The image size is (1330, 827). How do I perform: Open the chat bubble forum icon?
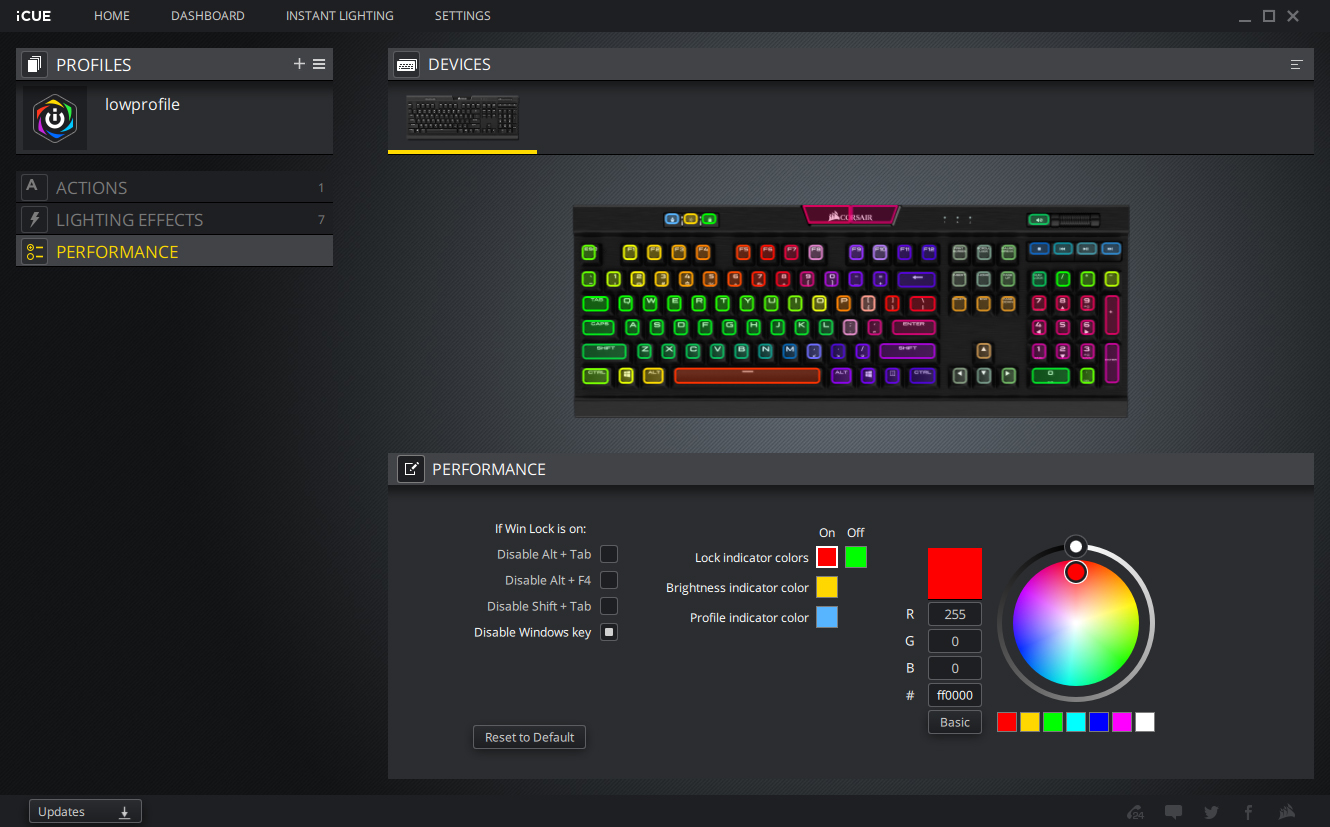pyautogui.click(x=1174, y=812)
